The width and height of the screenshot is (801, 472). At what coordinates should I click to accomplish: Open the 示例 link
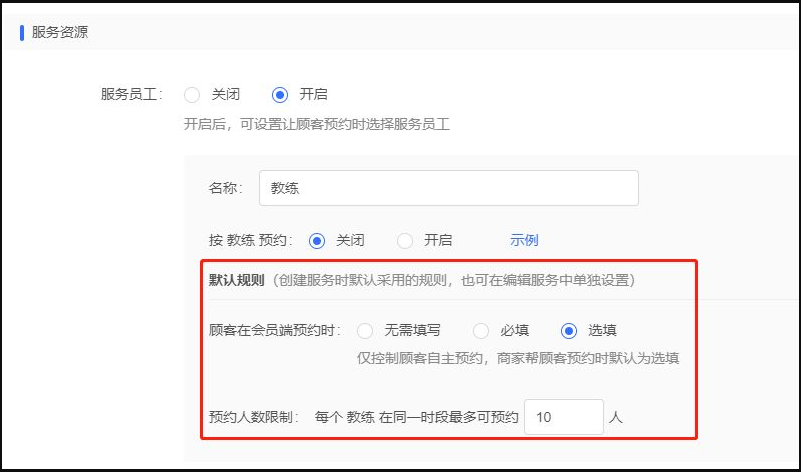click(x=524, y=240)
